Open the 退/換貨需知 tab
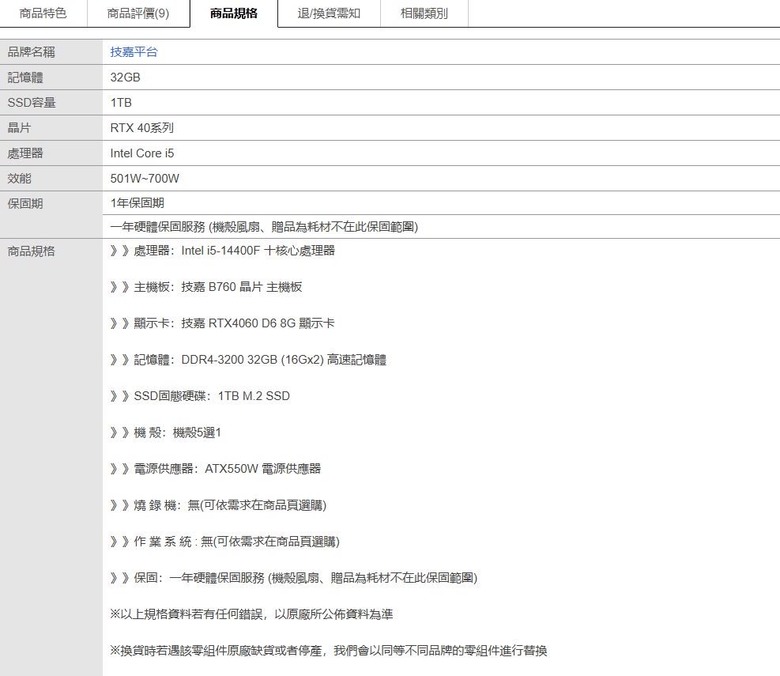This screenshot has width=780, height=676. (329, 13)
